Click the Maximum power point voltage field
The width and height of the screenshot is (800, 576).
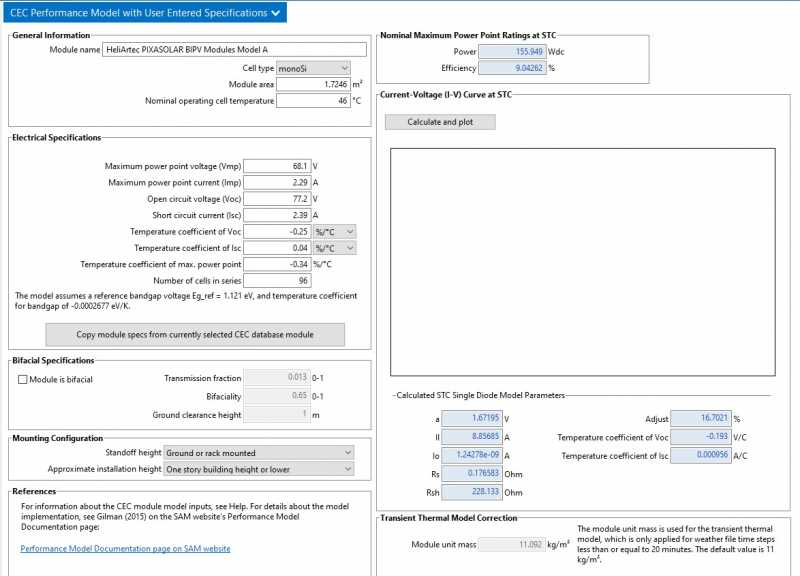[x=276, y=166]
